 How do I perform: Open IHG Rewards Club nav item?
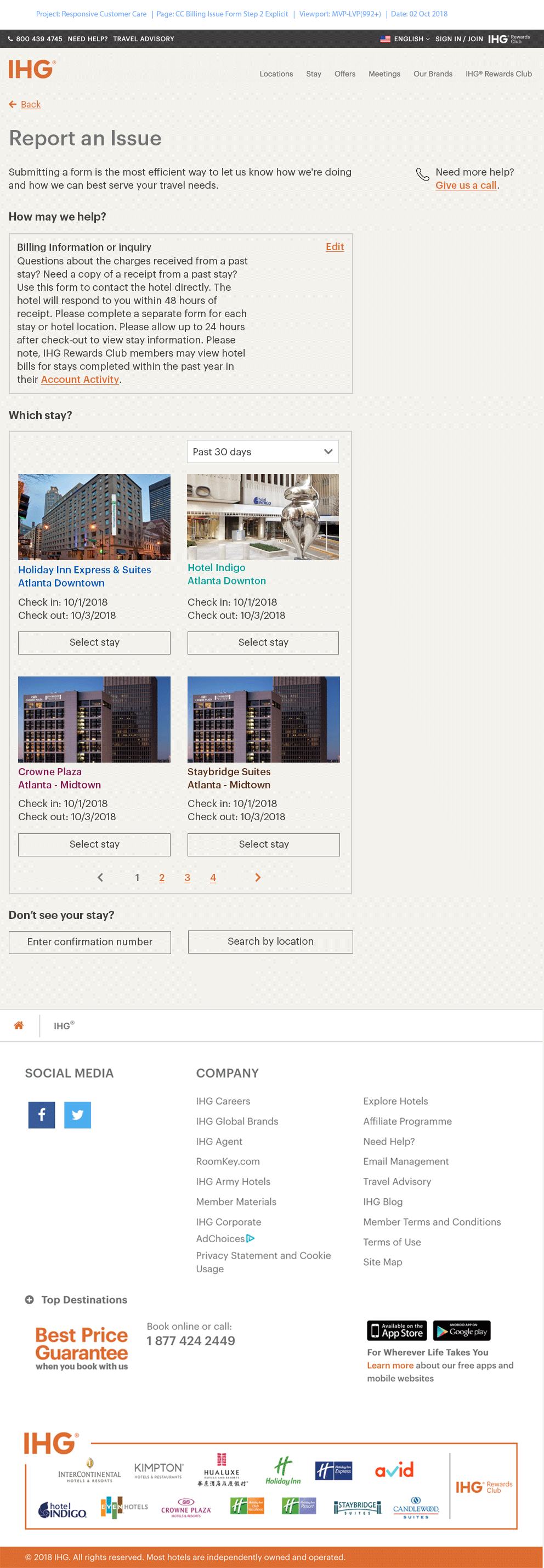[x=498, y=74]
